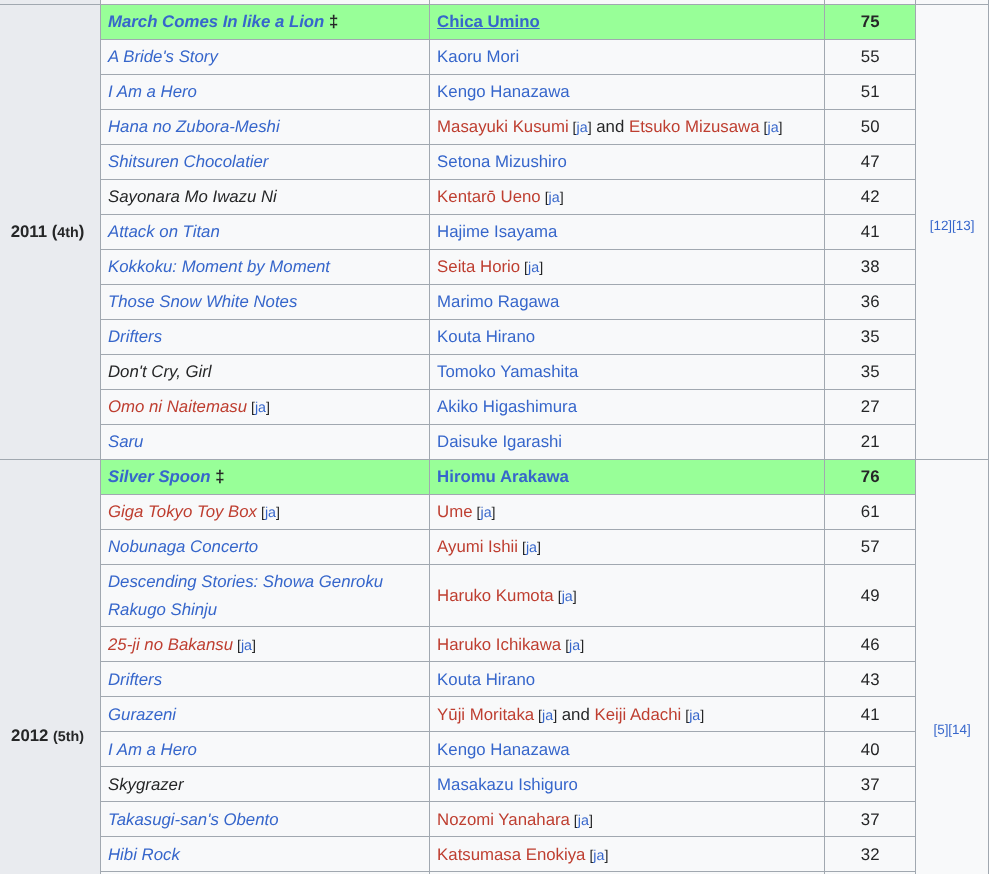The width and height of the screenshot is (990, 874).
Task: Click the red Giga Tokyo Toy Box link
Action: [x=182, y=512]
